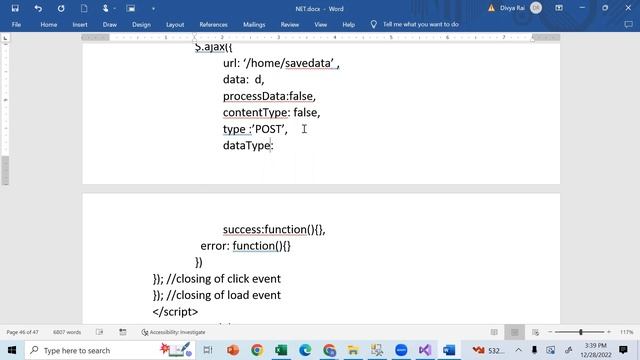Click the line 'type :'POST','
This screenshot has width=640, height=360.
pyautogui.click(x=255, y=129)
